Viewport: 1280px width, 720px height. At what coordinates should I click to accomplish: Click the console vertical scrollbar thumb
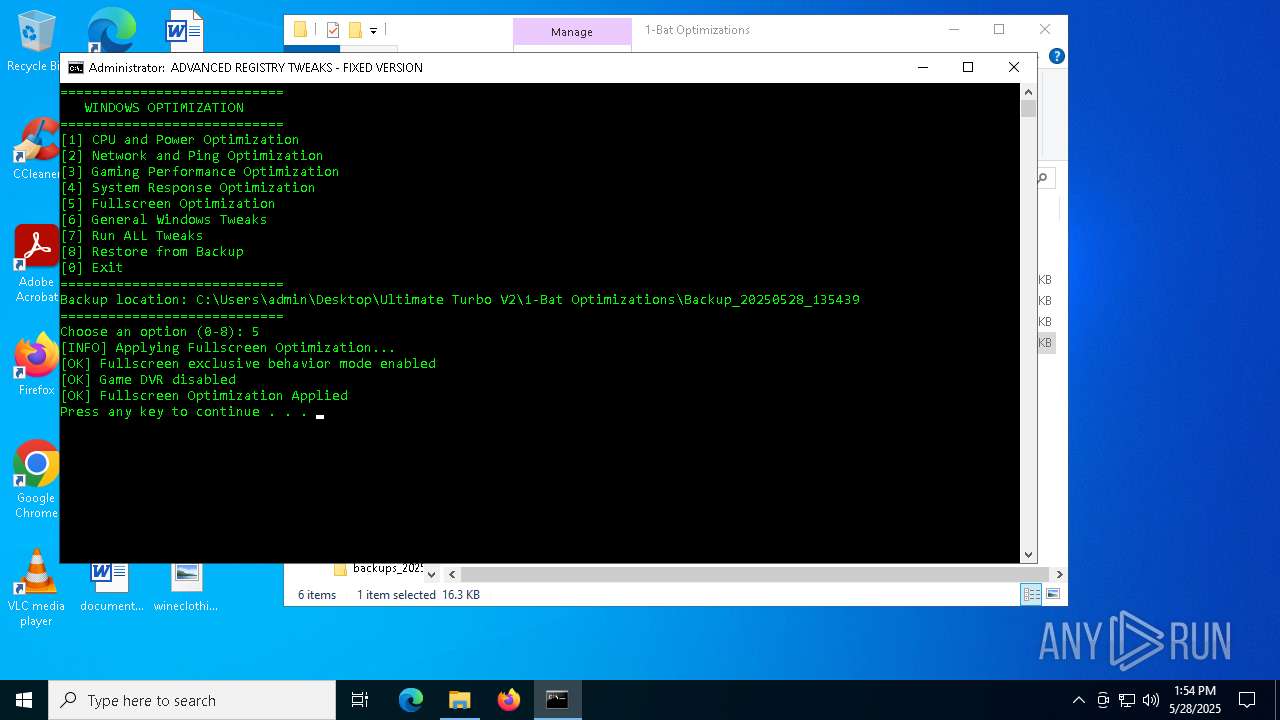[1028, 108]
